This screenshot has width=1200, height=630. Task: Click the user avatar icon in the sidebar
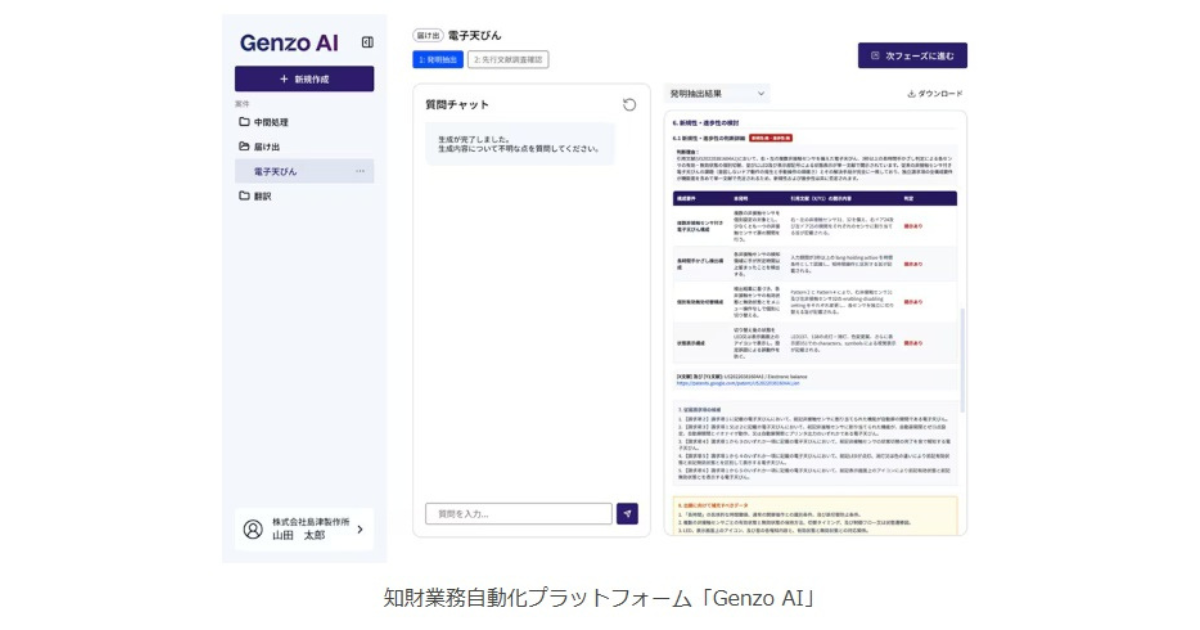(254, 528)
